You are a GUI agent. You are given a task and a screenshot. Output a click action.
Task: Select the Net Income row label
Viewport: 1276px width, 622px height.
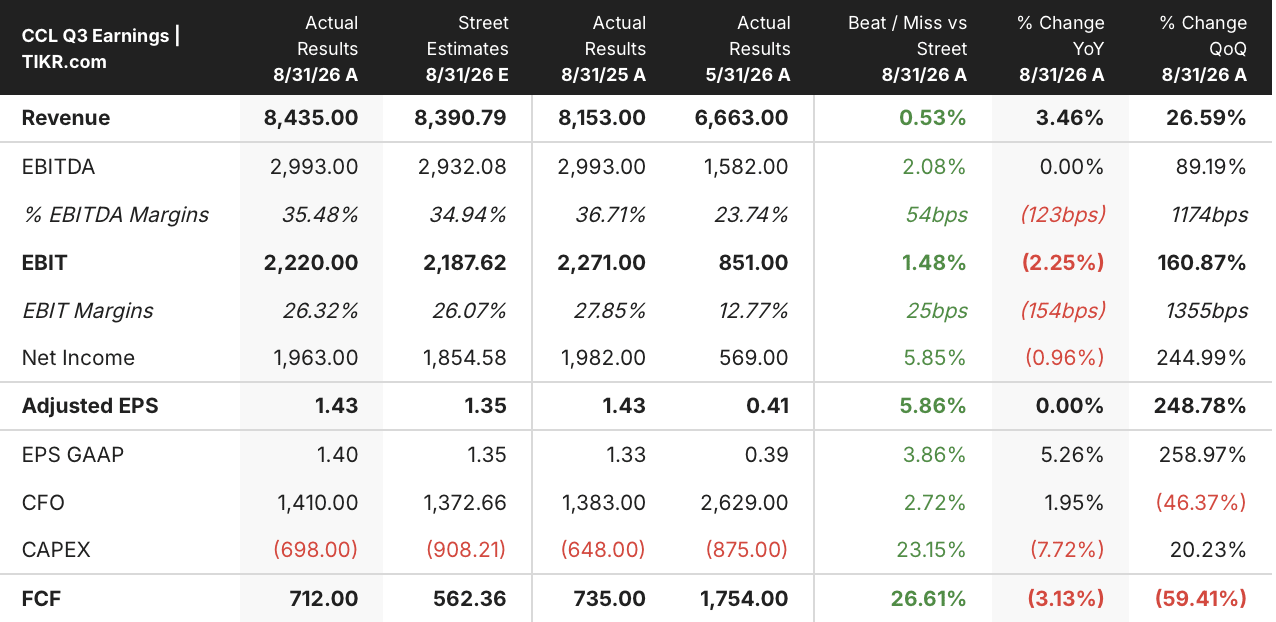78,358
